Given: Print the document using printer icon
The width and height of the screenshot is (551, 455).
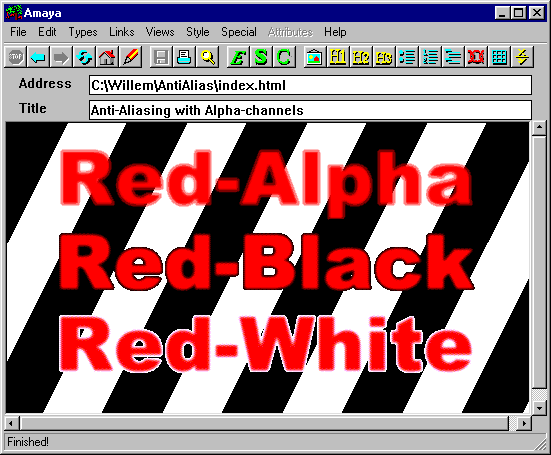Looking at the screenshot, I should tap(184, 57).
